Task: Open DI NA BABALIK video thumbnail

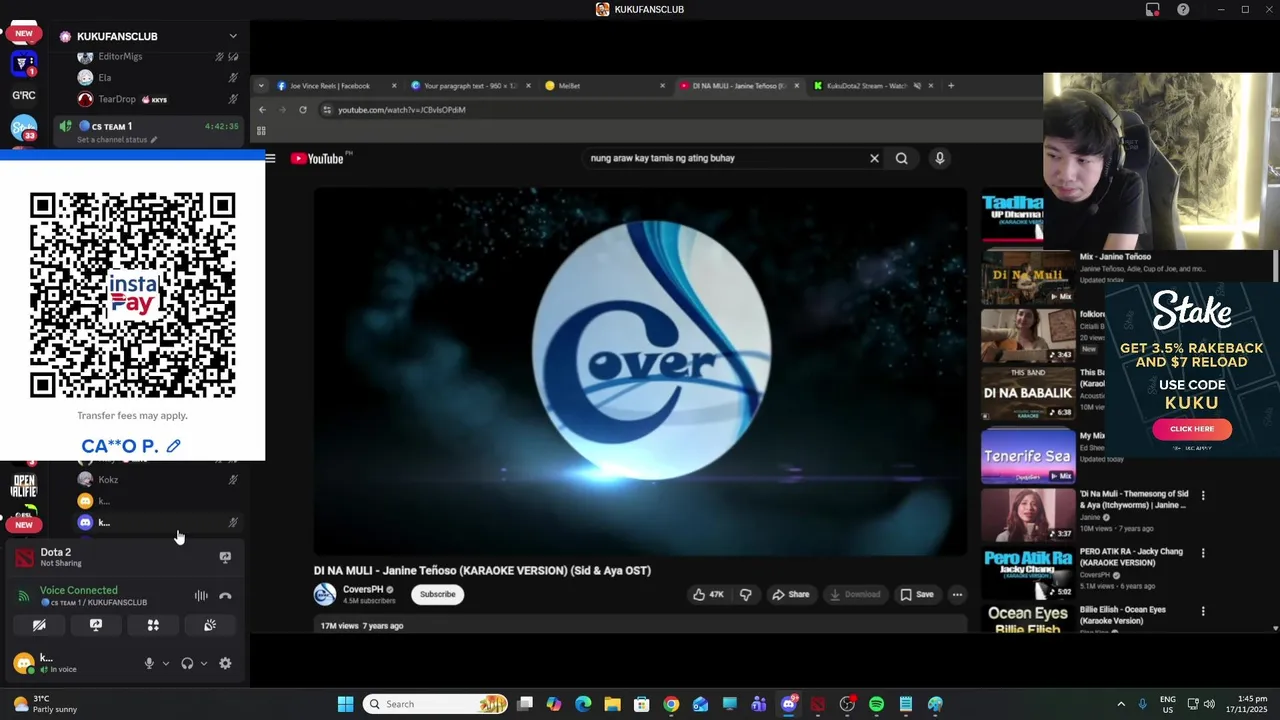Action: coord(1028,396)
